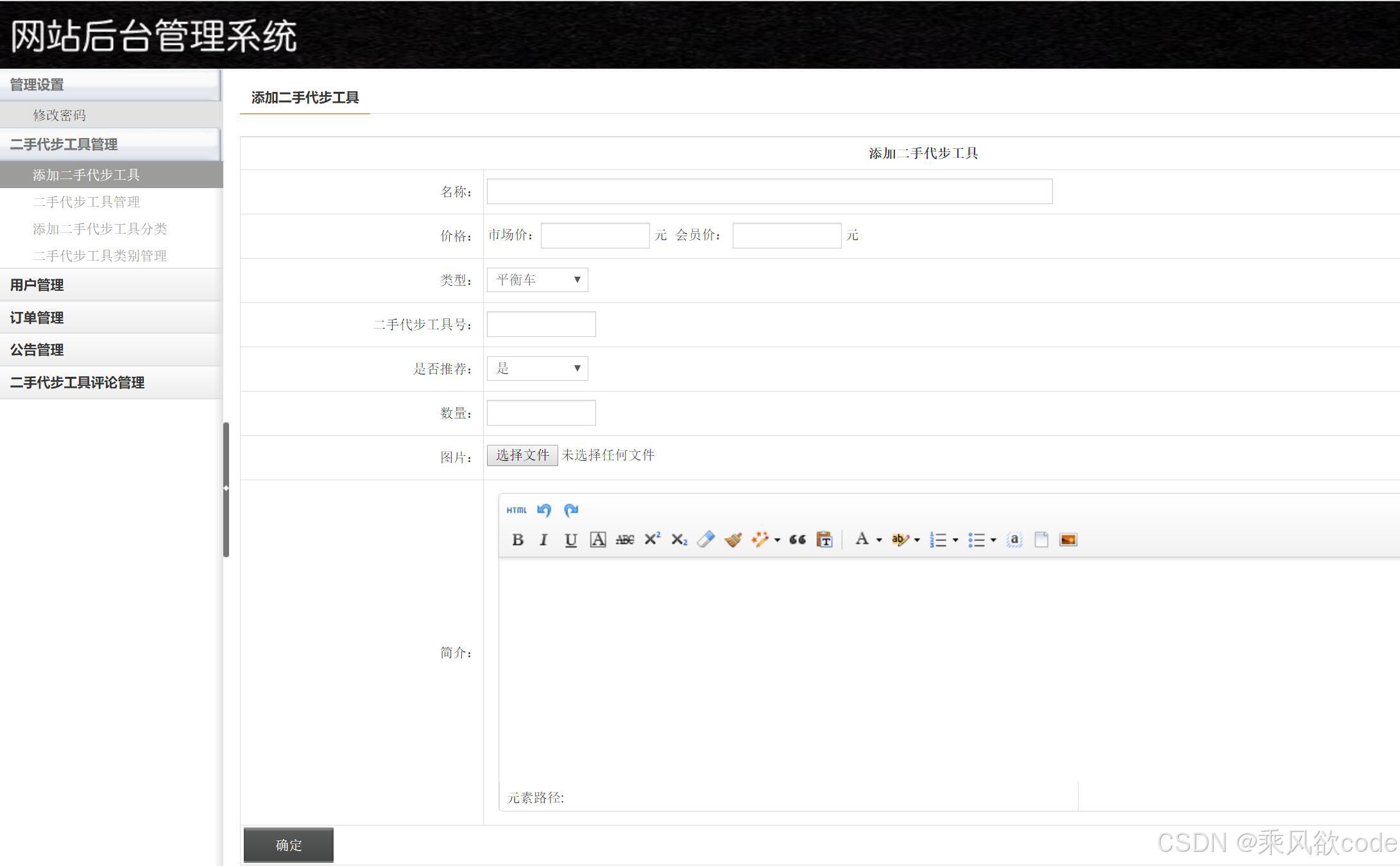Toggle bold formatting in the editor

click(x=518, y=540)
